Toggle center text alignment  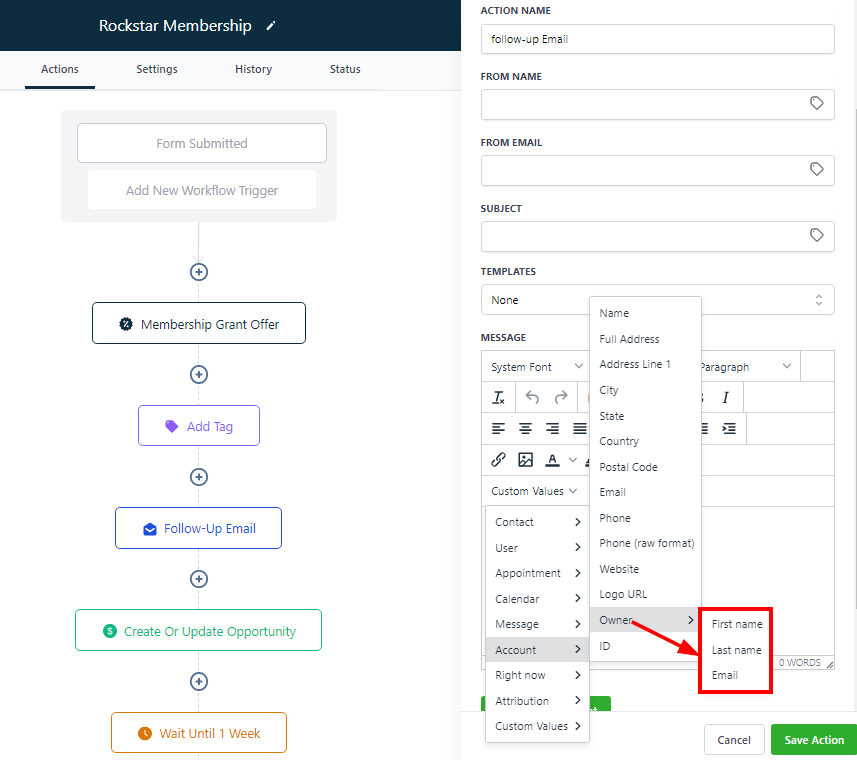525,428
